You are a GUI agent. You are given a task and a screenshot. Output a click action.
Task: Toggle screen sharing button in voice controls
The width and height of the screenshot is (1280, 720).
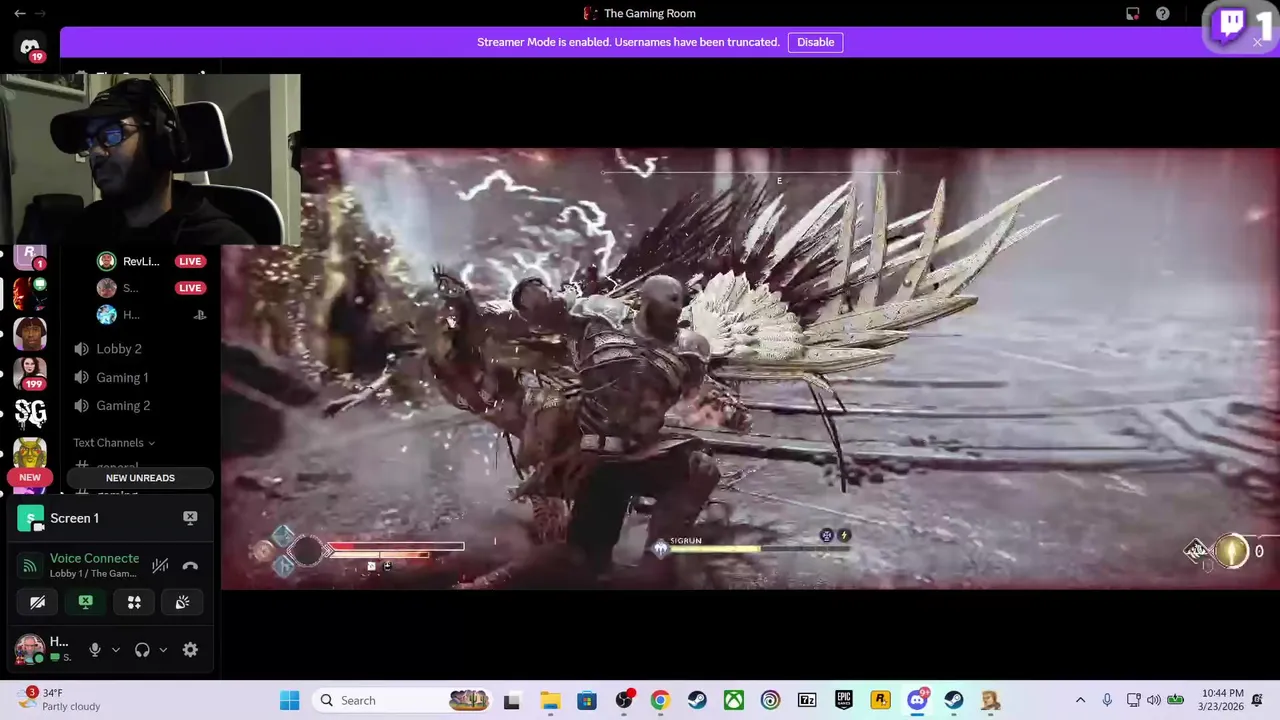(x=85, y=602)
